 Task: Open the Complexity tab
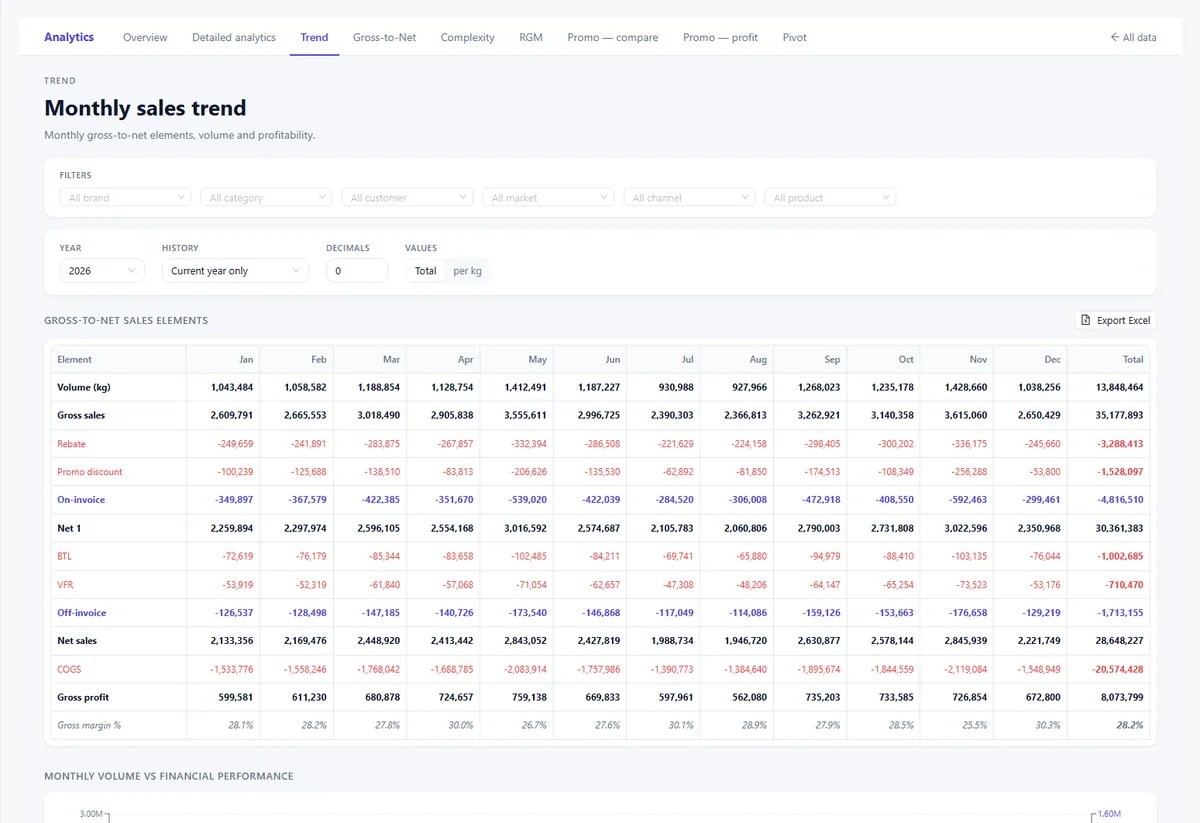467,37
